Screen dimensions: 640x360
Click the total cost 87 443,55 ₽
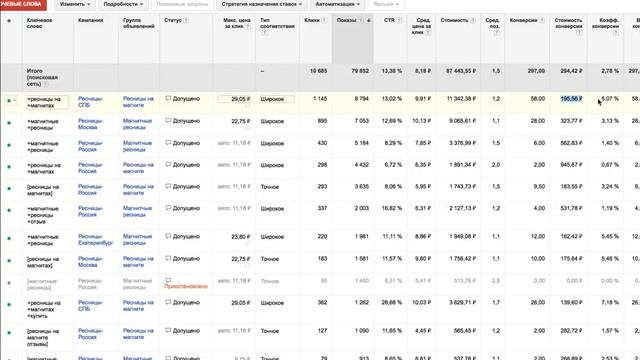[x=461, y=71]
